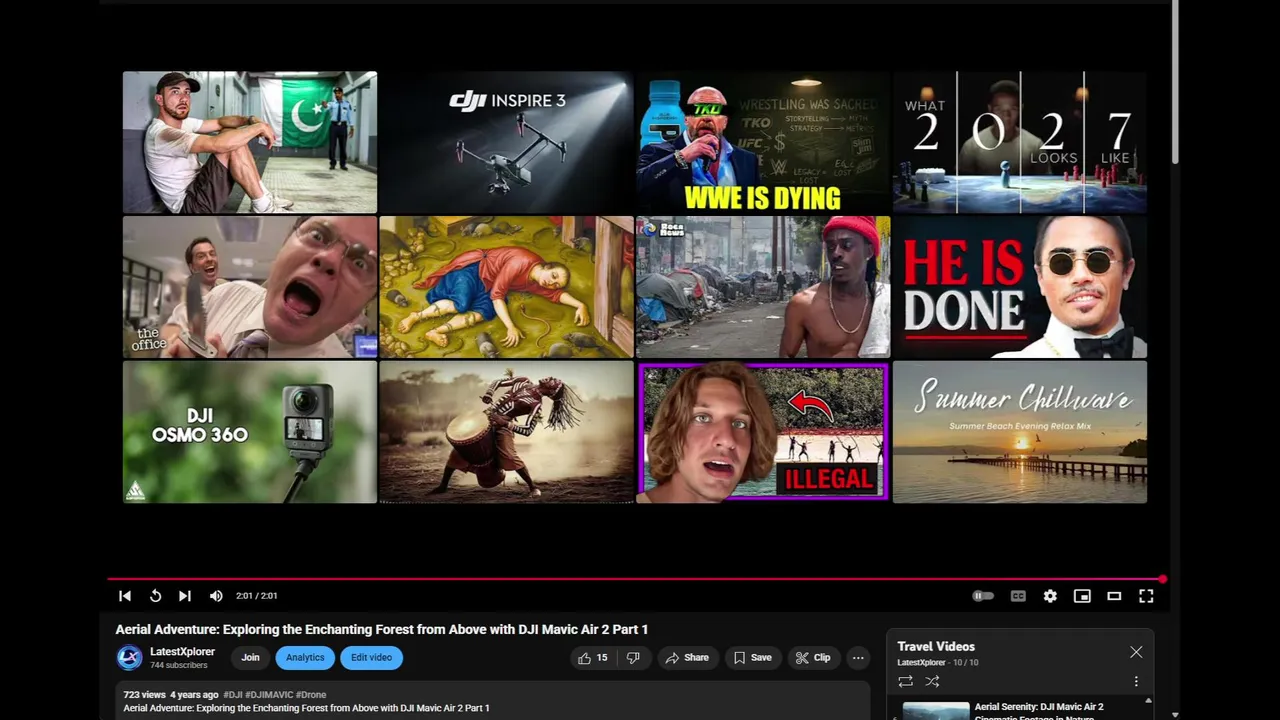Open the DJI Inspire 3 suggested video
1280x720 pixels.
(x=506, y=142)
